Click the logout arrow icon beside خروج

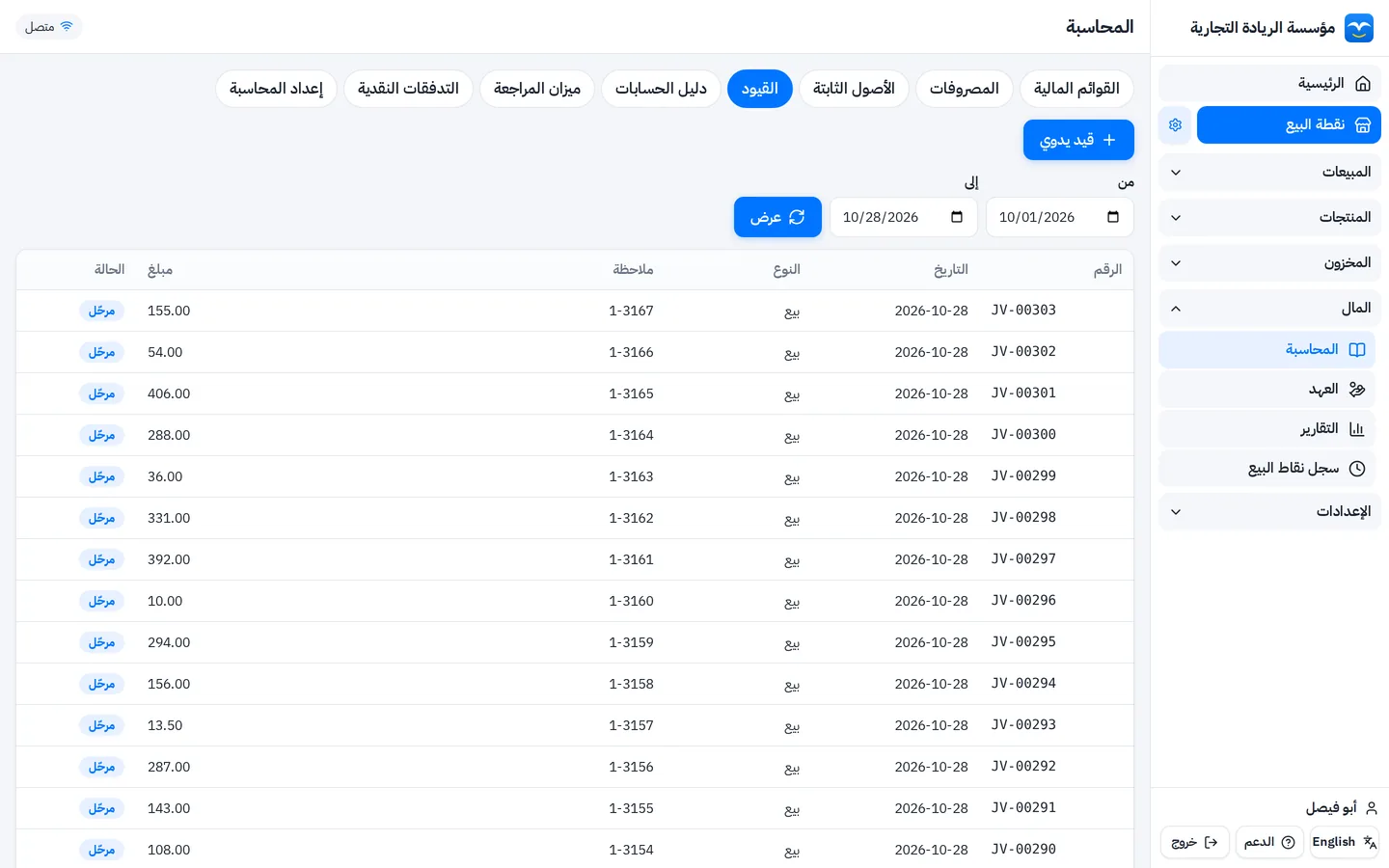pyautogui.click(x=1212, y=842)
